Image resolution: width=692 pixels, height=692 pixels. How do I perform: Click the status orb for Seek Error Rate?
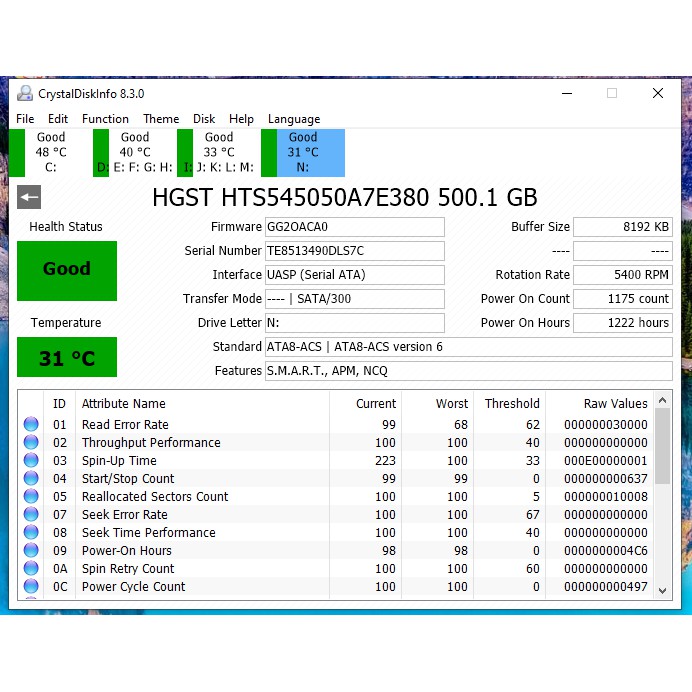pos(31,515)
